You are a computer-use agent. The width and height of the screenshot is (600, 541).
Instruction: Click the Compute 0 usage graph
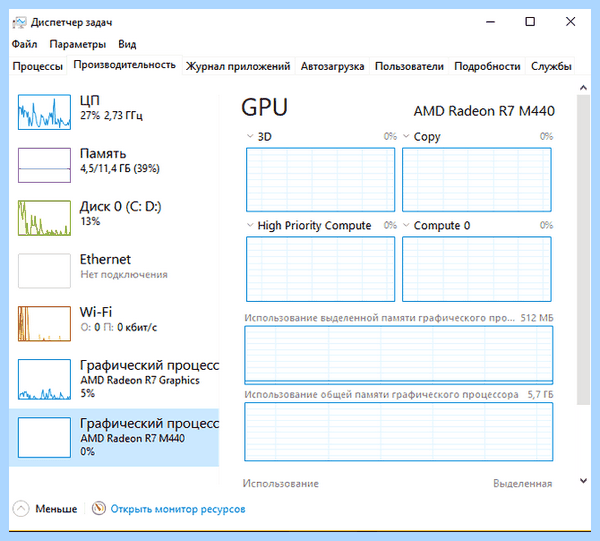click(477, 269)
